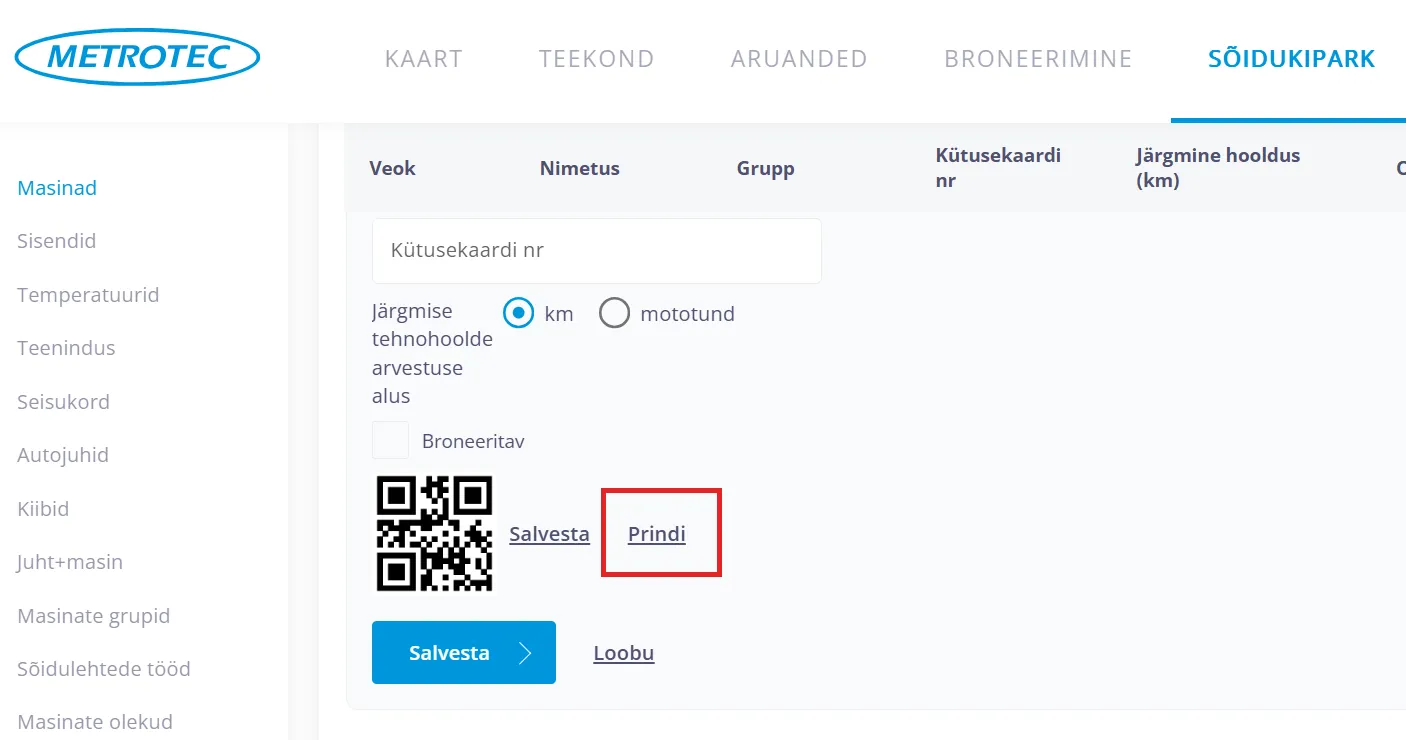Select the mototund radio button
The image size is (1406, 740).
pos(614,314)
